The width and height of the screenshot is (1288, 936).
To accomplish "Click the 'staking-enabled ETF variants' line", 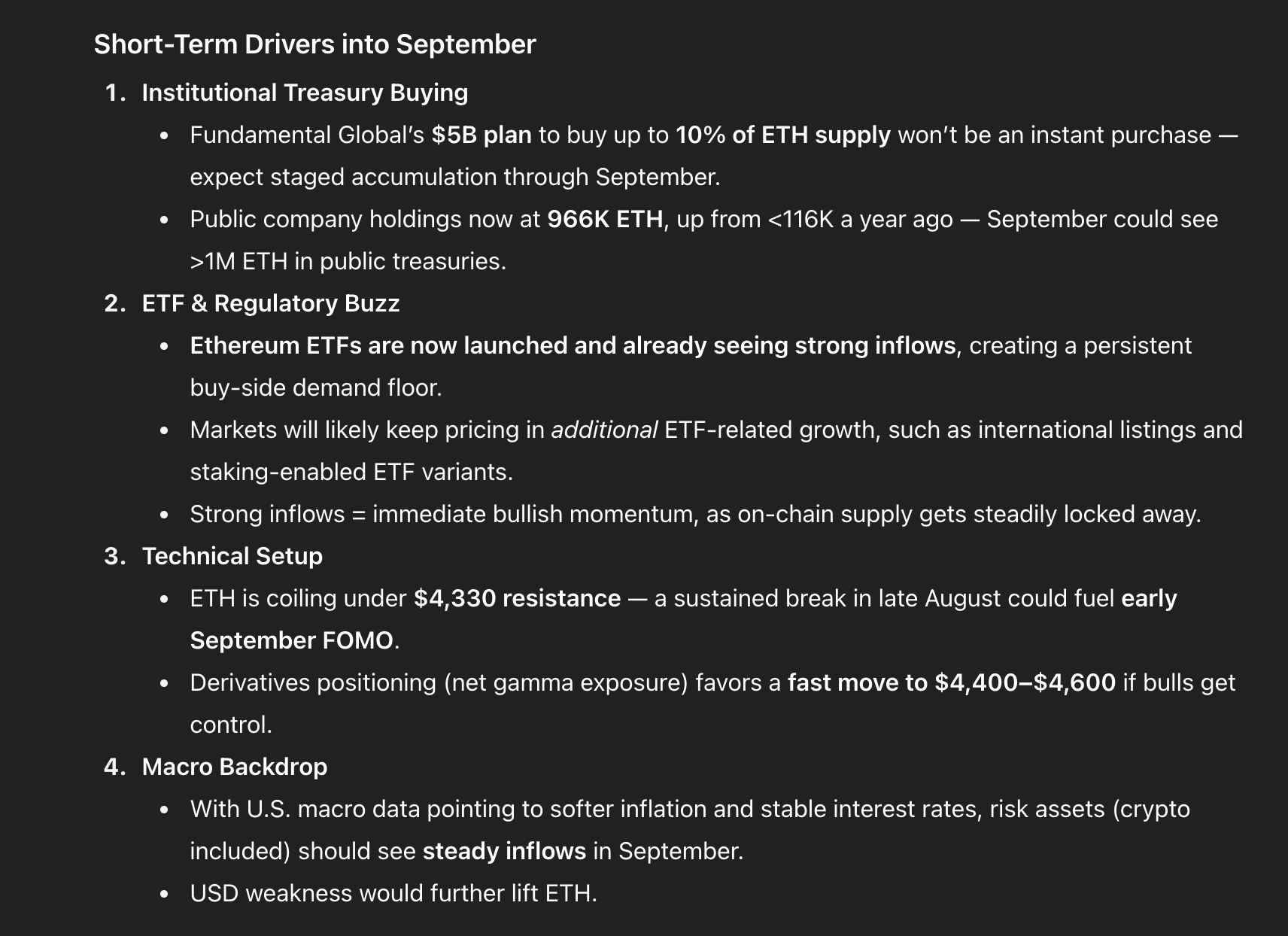I will (x=351, y=472).
